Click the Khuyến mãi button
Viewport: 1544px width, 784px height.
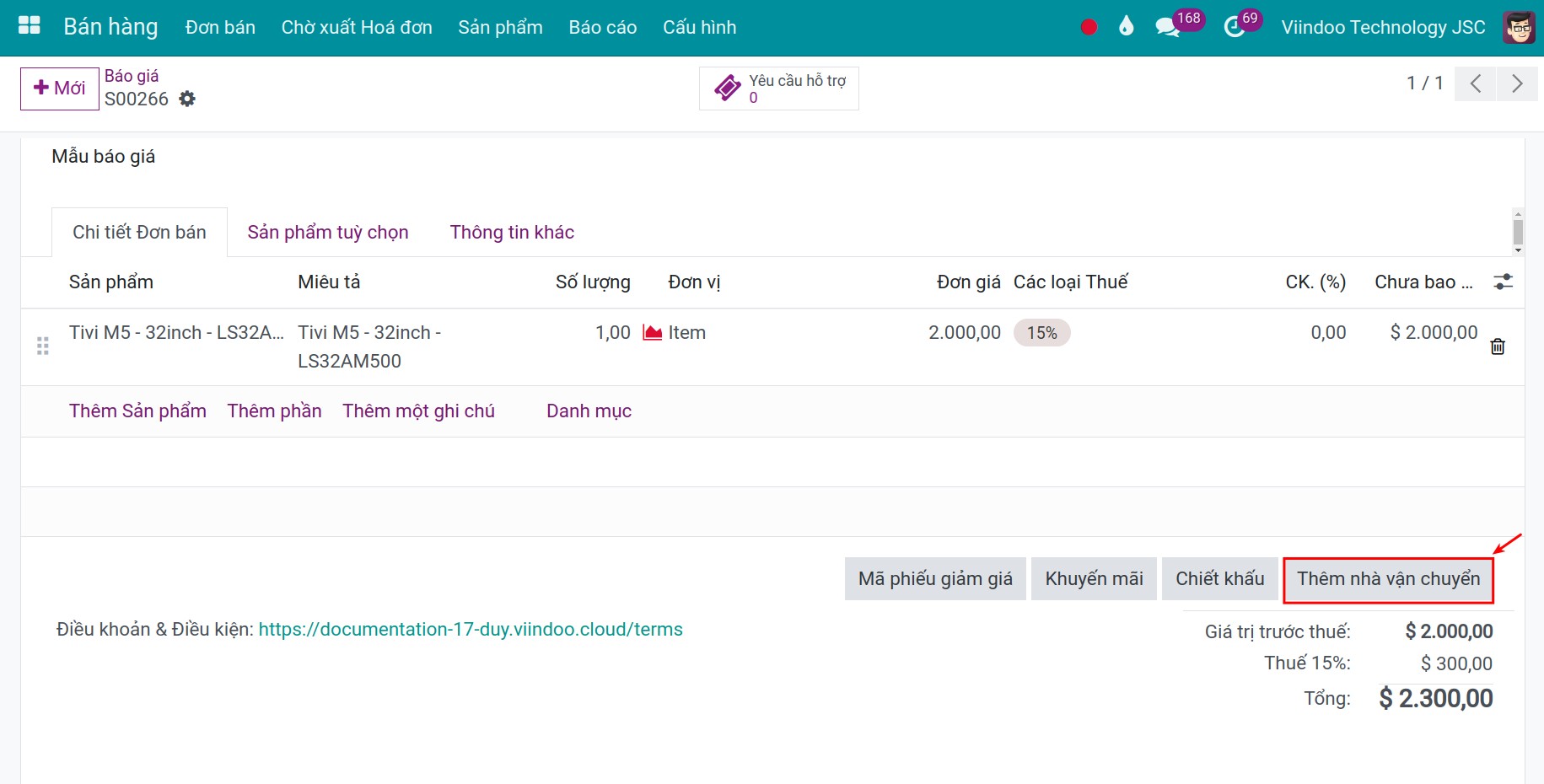coord(1094,578)
